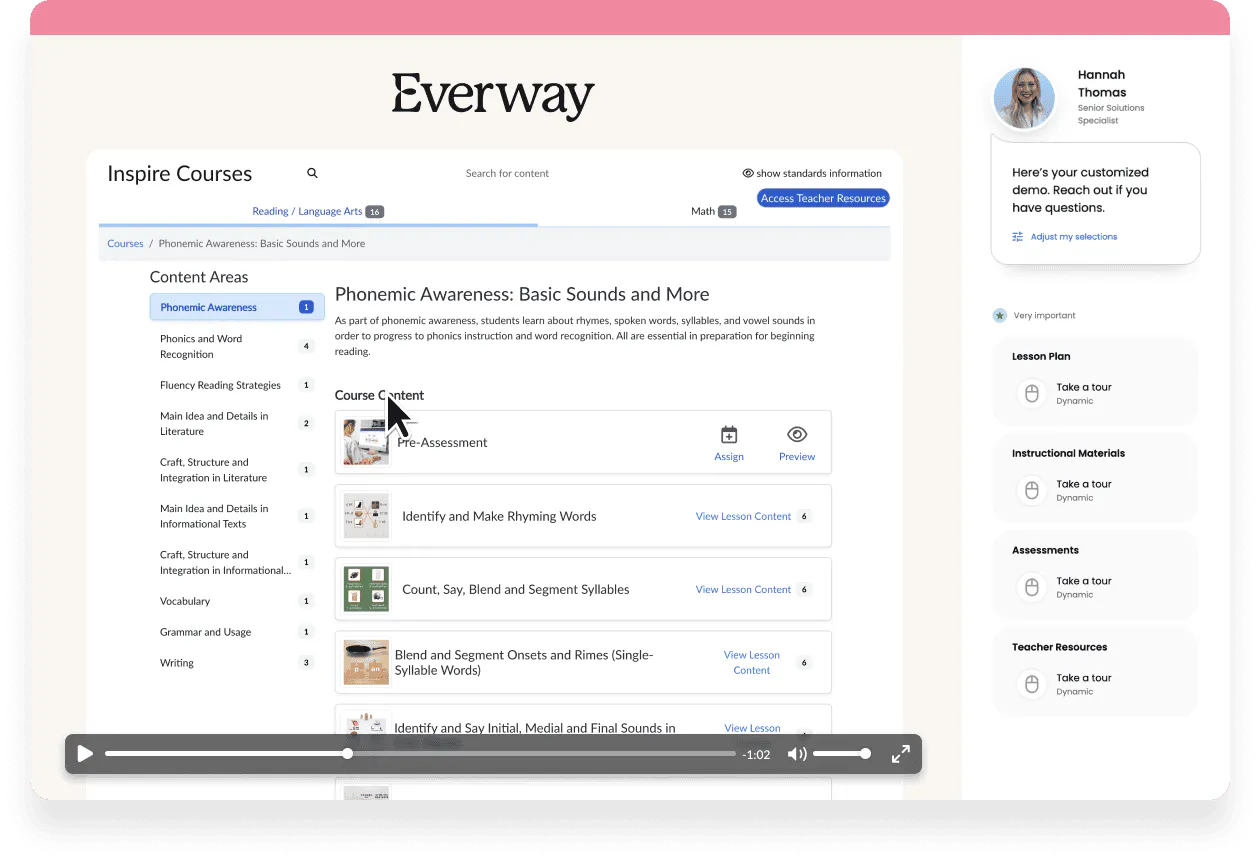Click lesson count badge for Rhyming Words
1260x860 pixels.
click(804, 516)
